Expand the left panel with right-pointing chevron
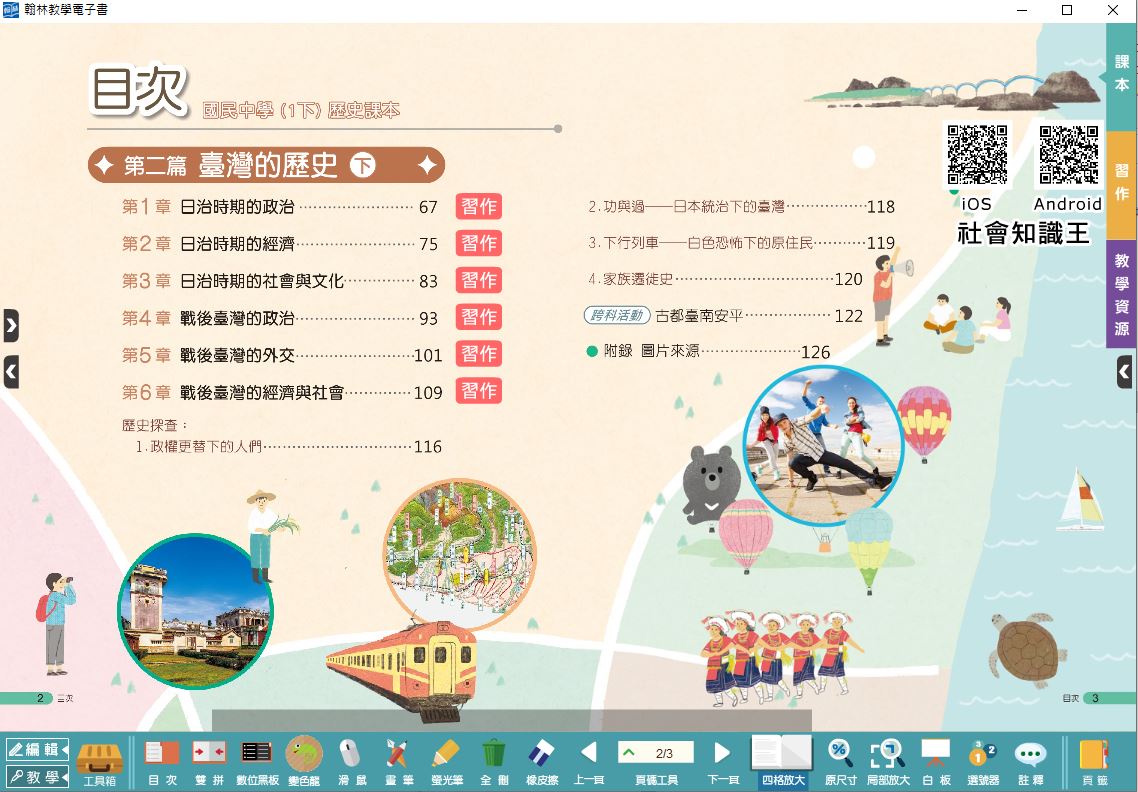The image size is (1138, 792). 11,325
